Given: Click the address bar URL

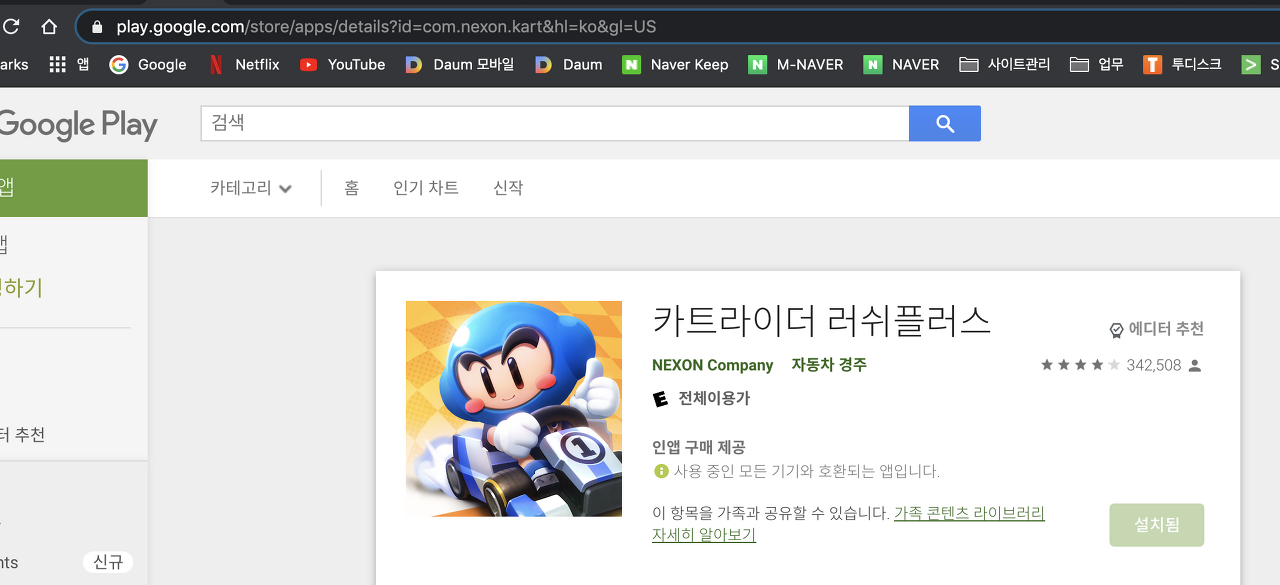Looking at the screenshot, I should point(386,27).
